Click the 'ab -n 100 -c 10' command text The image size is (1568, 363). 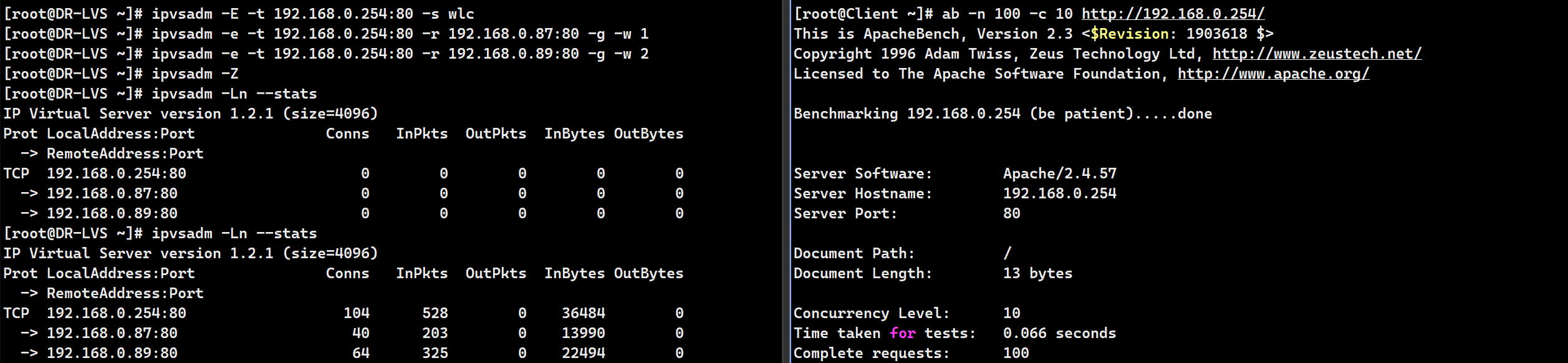pyautogui.click(x=1008, y=14)
